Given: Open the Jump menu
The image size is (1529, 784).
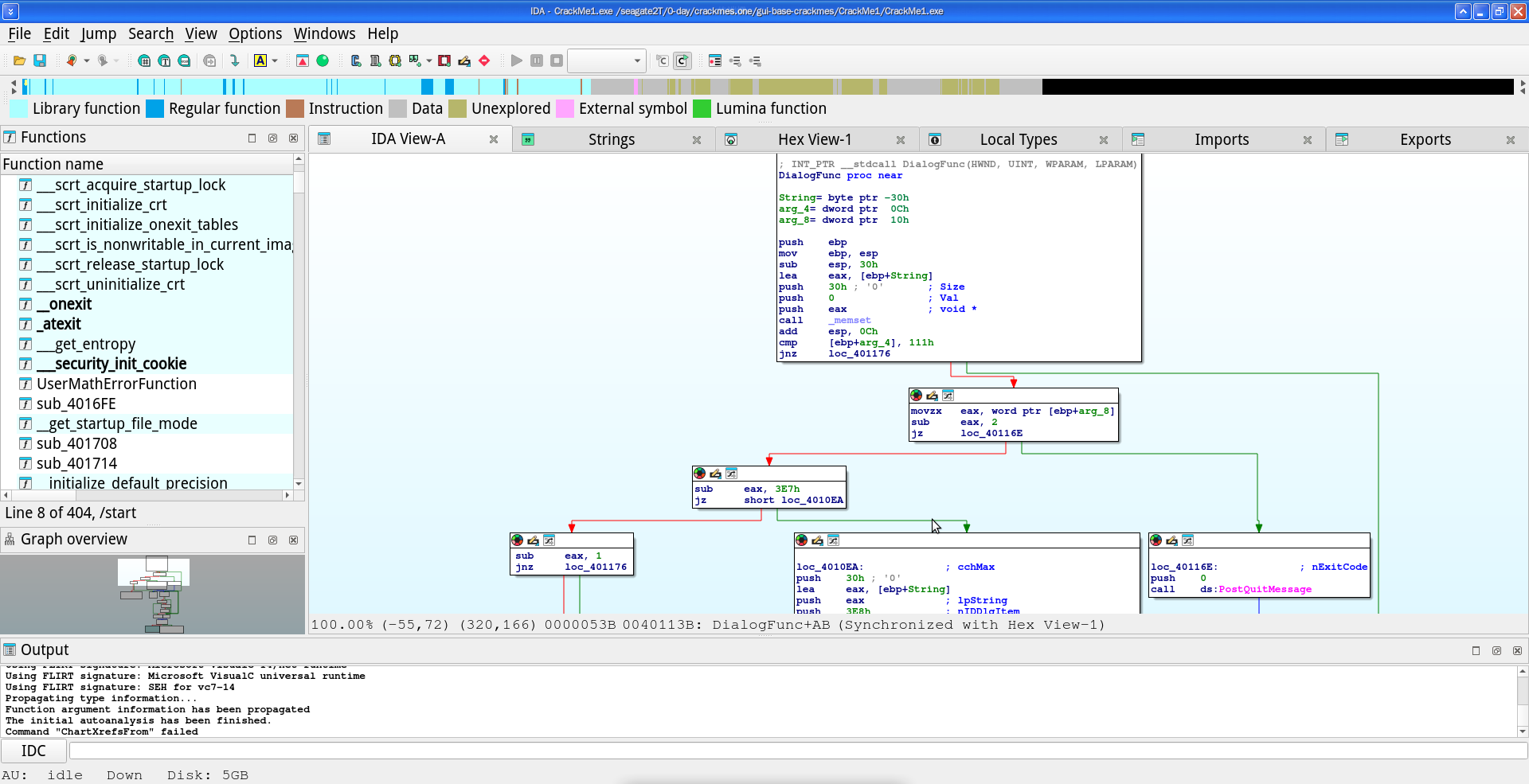Looking at the screenshot, I should point(99,33).
